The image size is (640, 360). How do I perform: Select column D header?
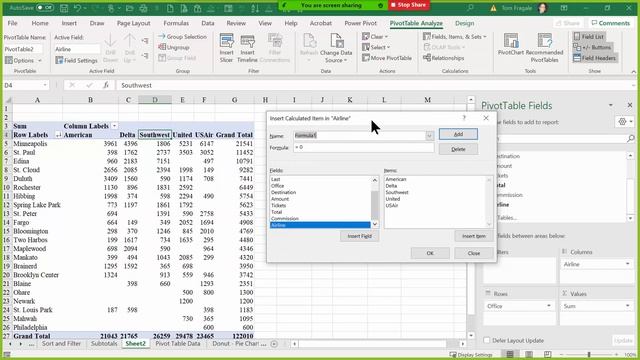coord(155,100)
